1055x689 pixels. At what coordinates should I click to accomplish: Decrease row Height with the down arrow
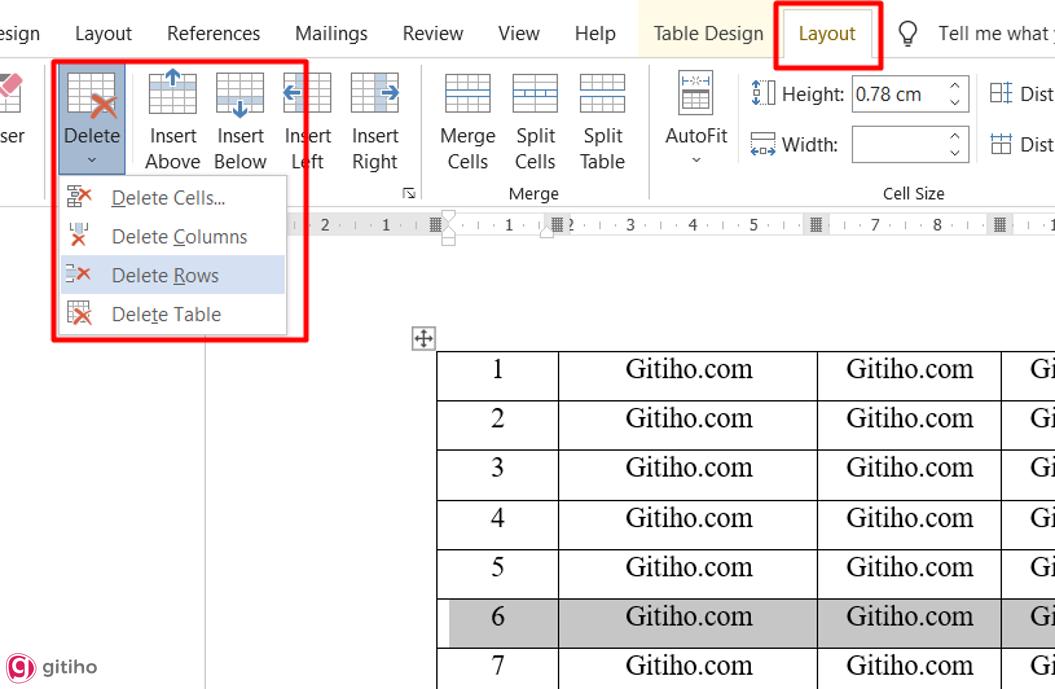point(955,102)
